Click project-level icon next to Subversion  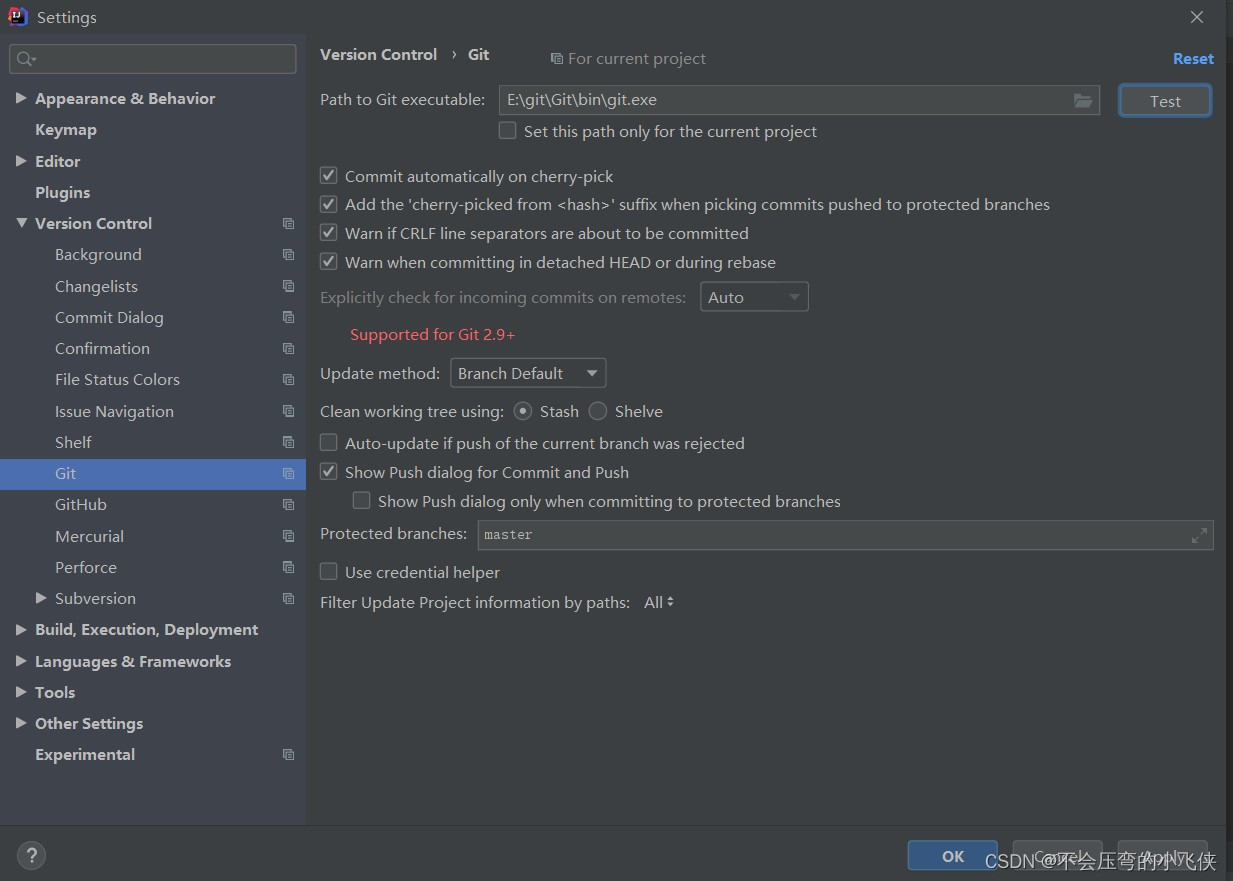(288, 599)
